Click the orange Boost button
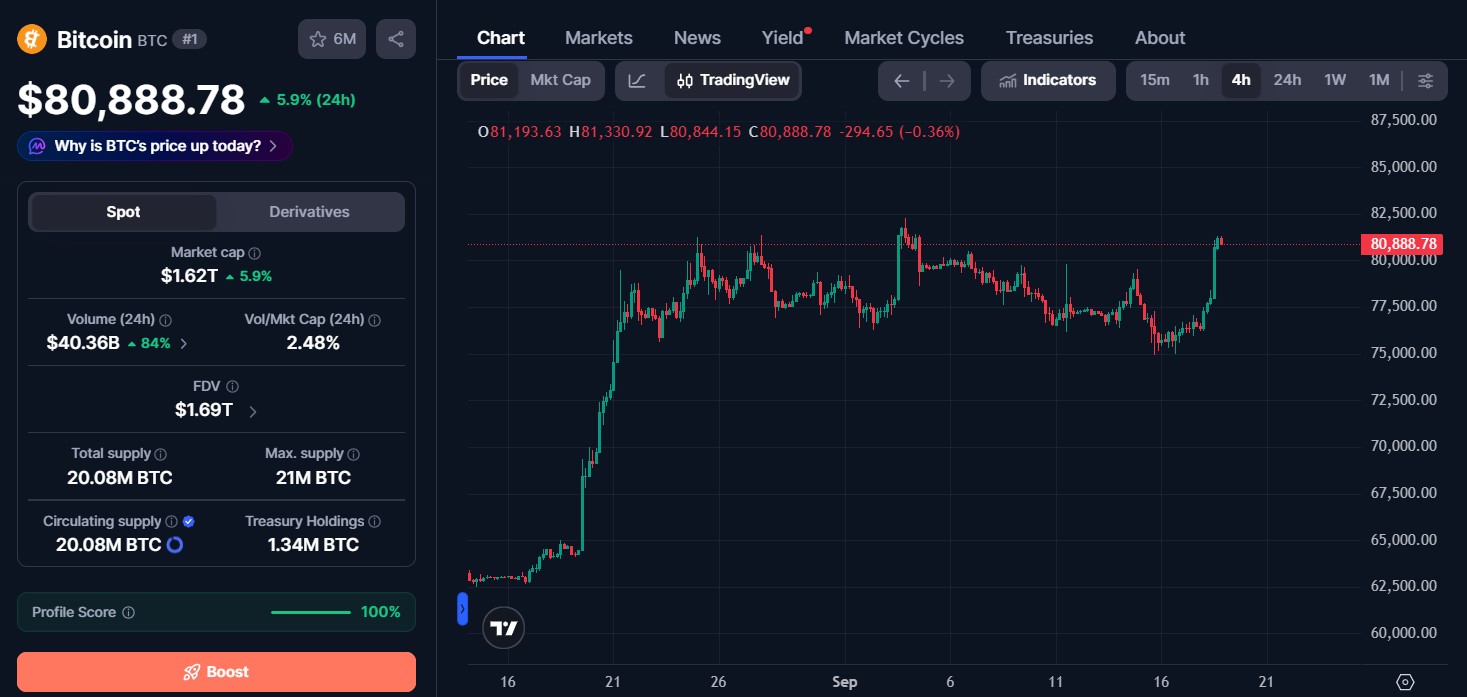 216,672
